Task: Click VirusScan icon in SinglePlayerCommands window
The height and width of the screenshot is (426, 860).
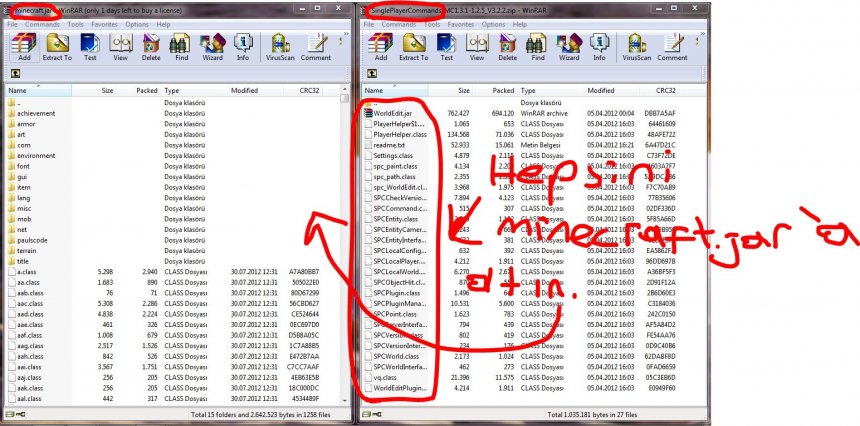Action: tap(637, 47)
